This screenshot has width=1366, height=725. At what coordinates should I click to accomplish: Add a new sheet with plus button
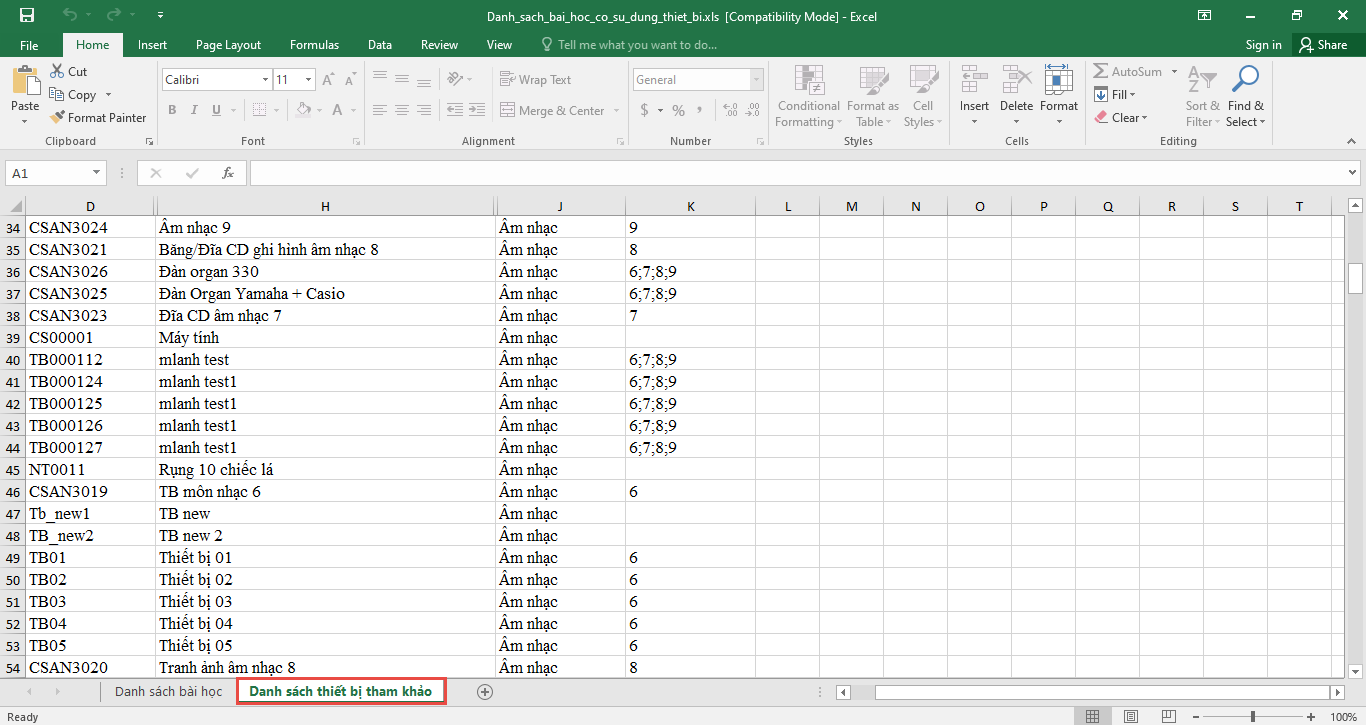tap(485, 691)
